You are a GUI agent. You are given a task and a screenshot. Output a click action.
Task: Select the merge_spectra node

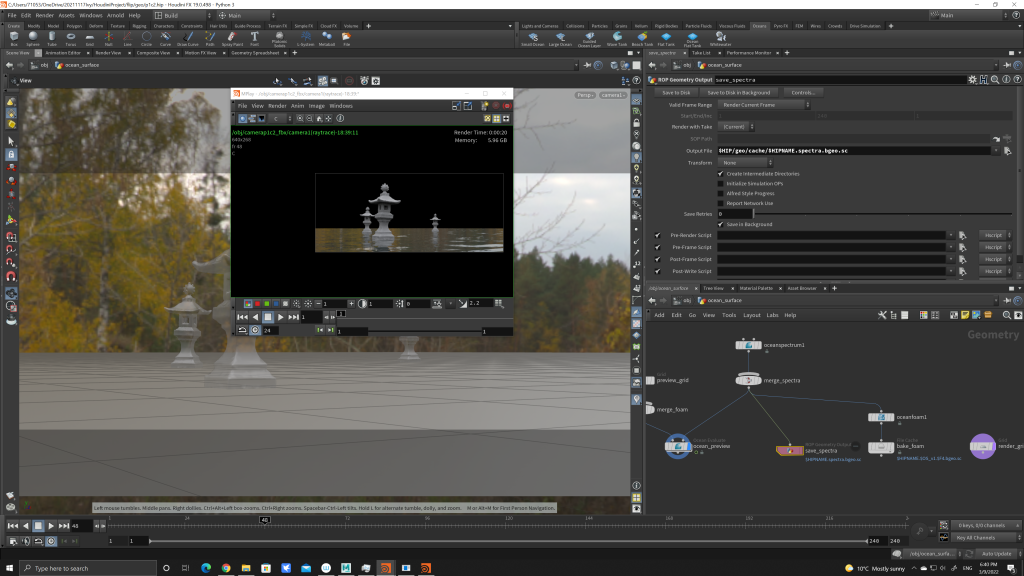coord(750,380)
